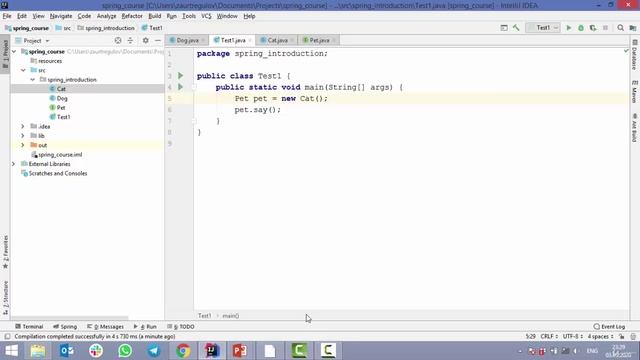The width and height of the screenshot is (640, 360).
Task: Open the 4: Run tool window
Action: tap(145, 327)
